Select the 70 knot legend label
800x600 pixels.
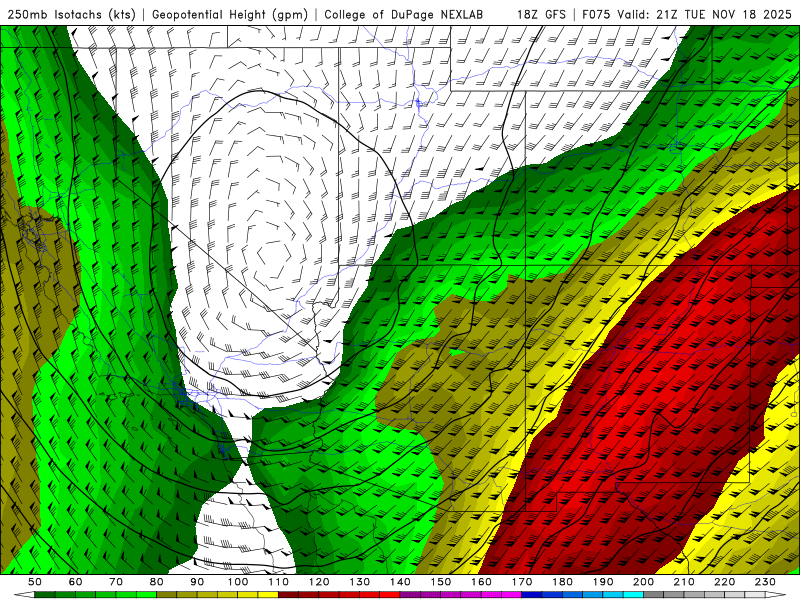(116, 582)
